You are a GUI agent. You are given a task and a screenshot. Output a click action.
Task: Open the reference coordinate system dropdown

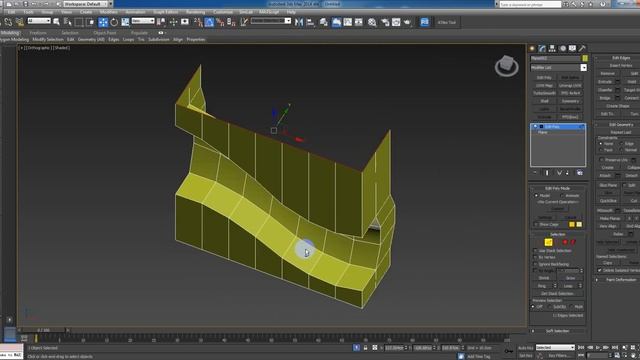coord(143,21)
